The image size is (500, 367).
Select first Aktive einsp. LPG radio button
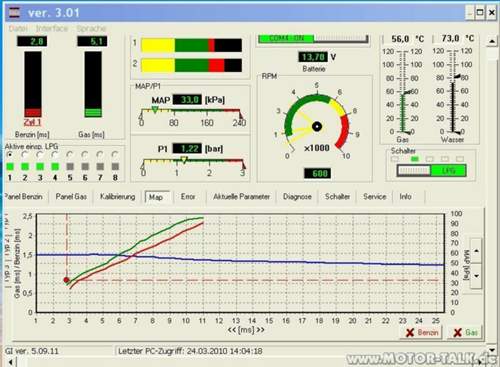(10, 155)
